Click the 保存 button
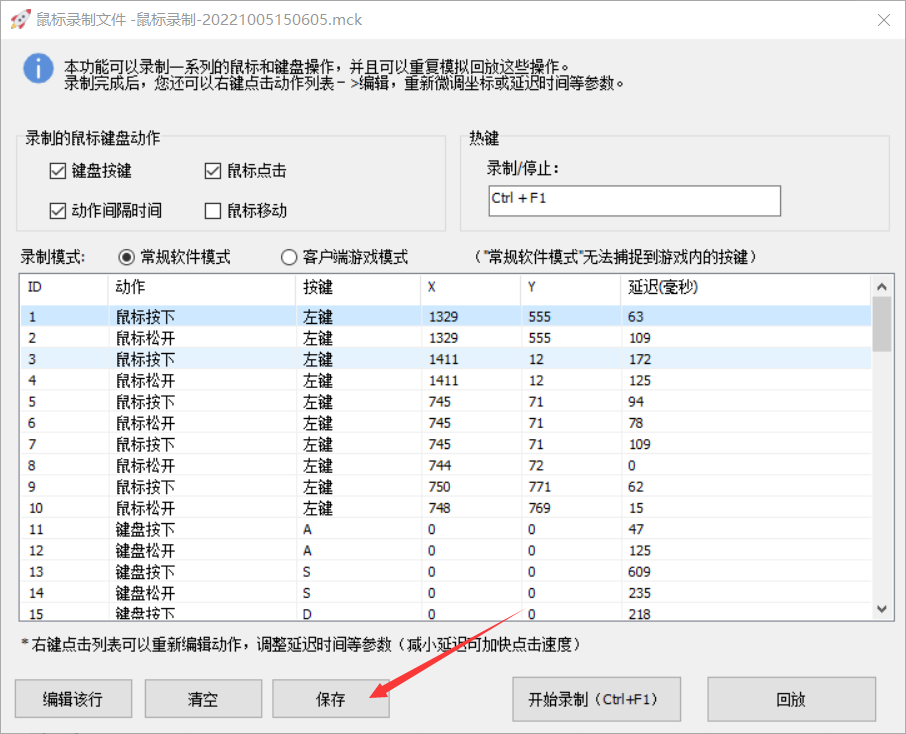This screenshot has height=734, width=906. click(331, 699)
